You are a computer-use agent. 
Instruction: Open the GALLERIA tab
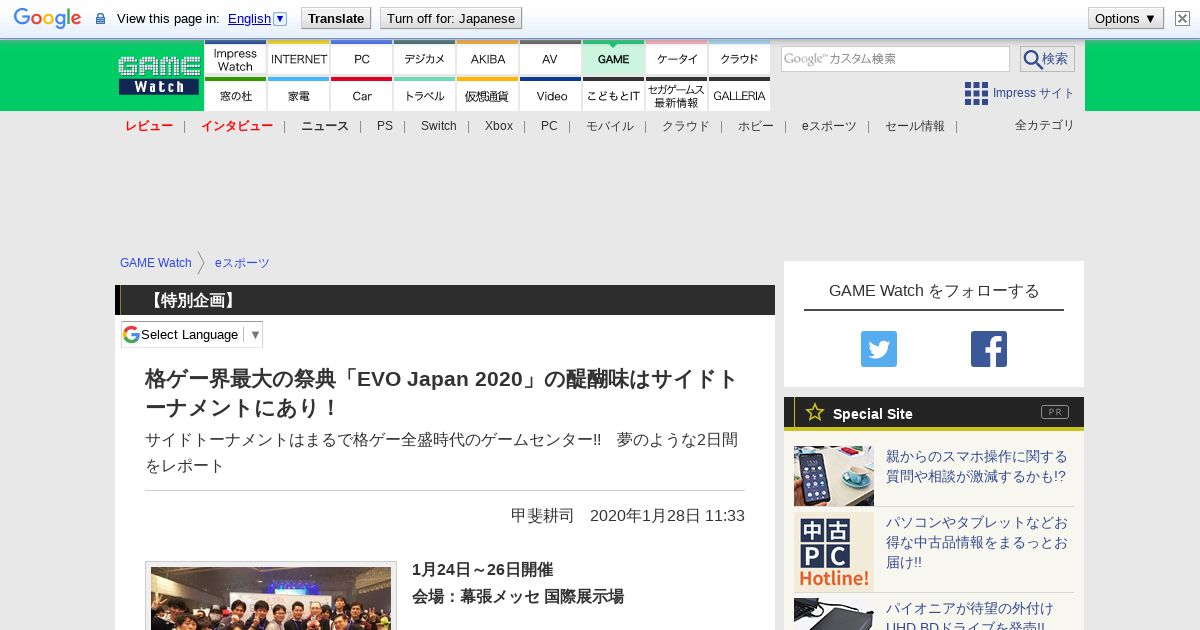coord(739,95)
